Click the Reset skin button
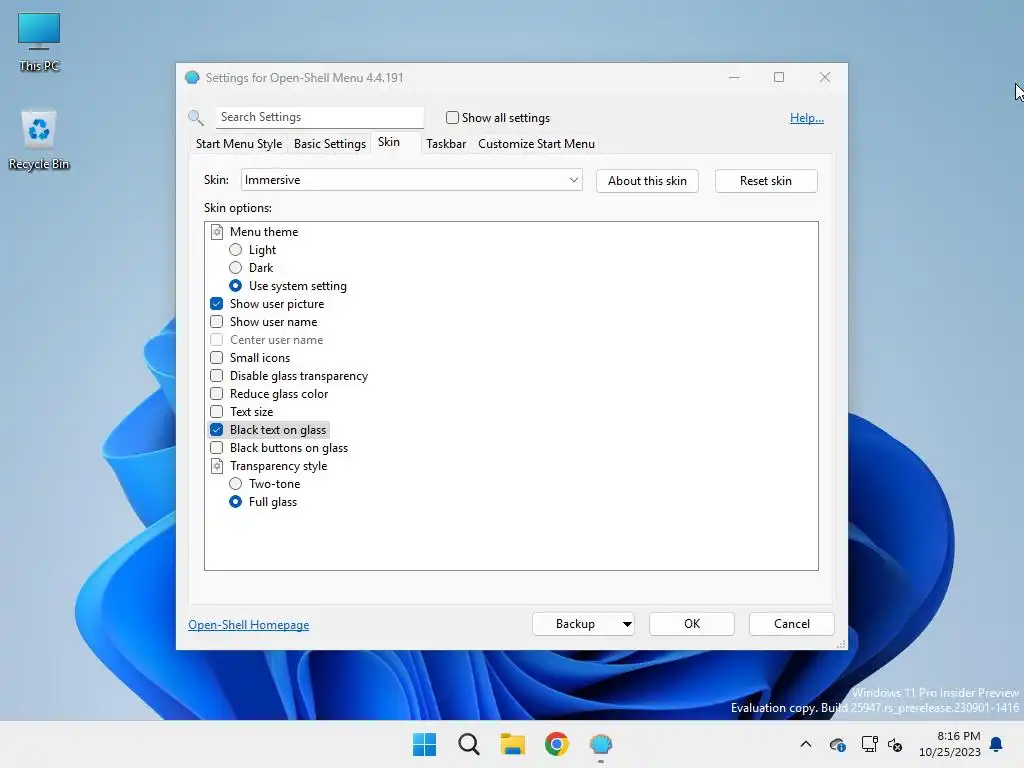The height and width of the screenshot is (768, 1024). pyautogui.click(x=766, y=181)
